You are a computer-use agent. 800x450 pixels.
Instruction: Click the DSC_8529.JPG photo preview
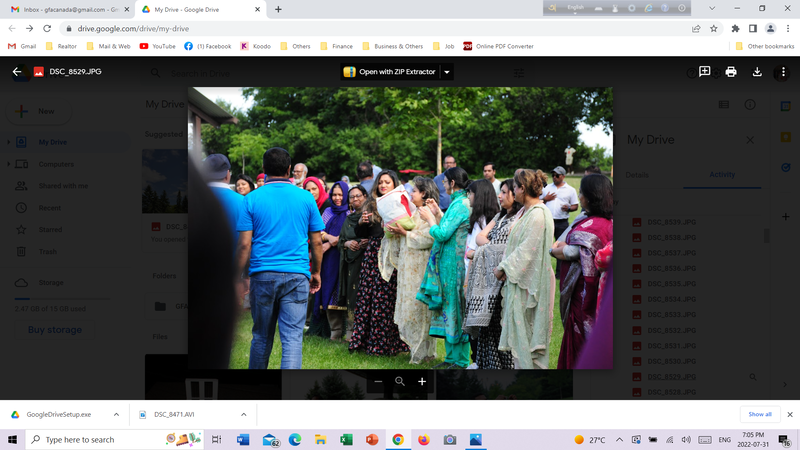click(x=401, y=228)
